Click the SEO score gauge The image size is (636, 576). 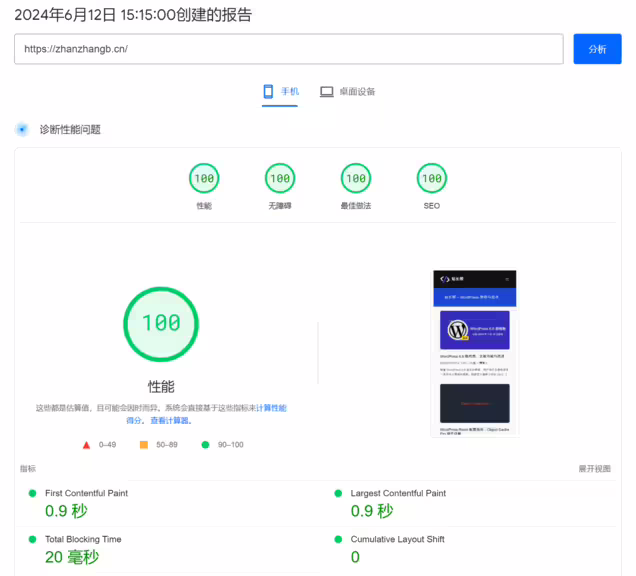point(431,179)
